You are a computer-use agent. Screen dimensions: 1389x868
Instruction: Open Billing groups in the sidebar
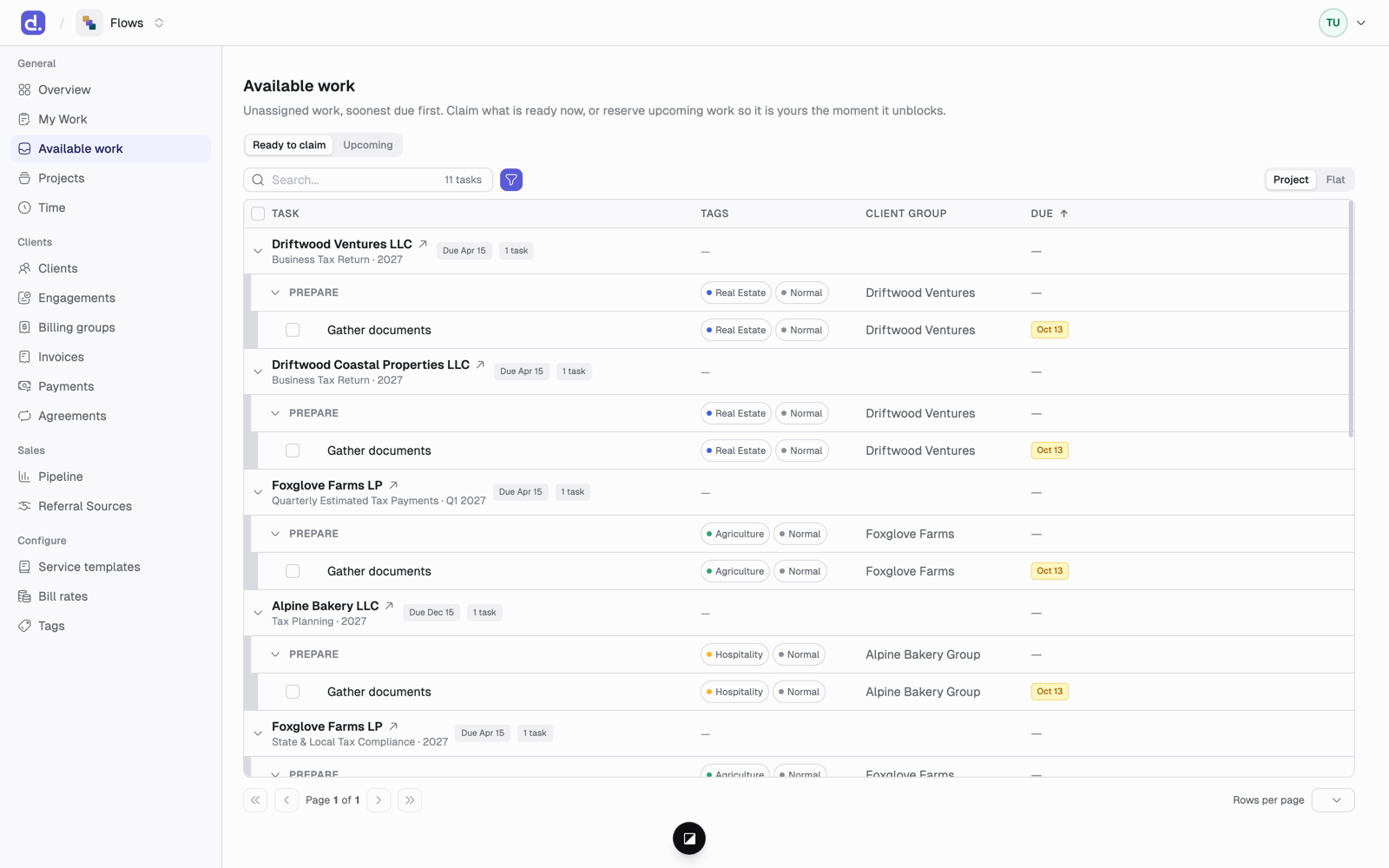(x=110, y=327)
